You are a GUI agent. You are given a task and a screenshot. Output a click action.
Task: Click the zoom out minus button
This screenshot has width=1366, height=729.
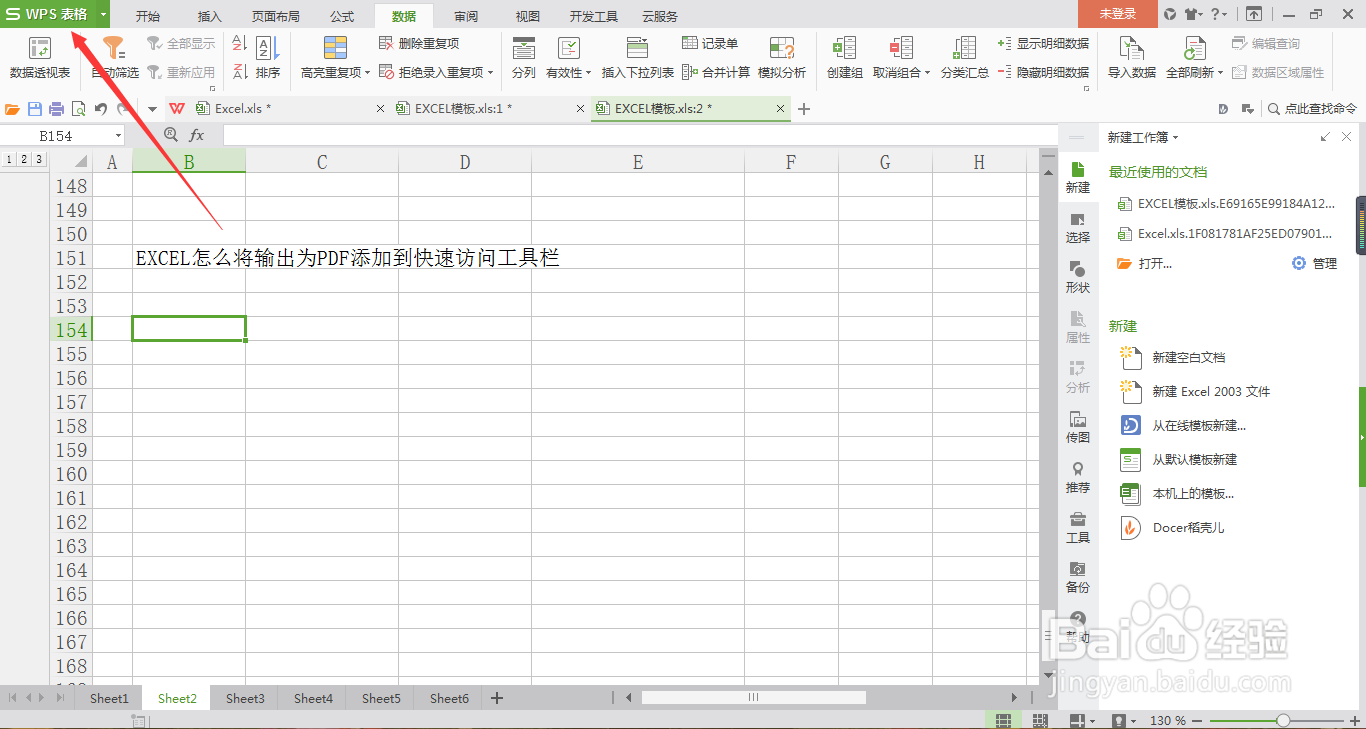[1199, 721]
